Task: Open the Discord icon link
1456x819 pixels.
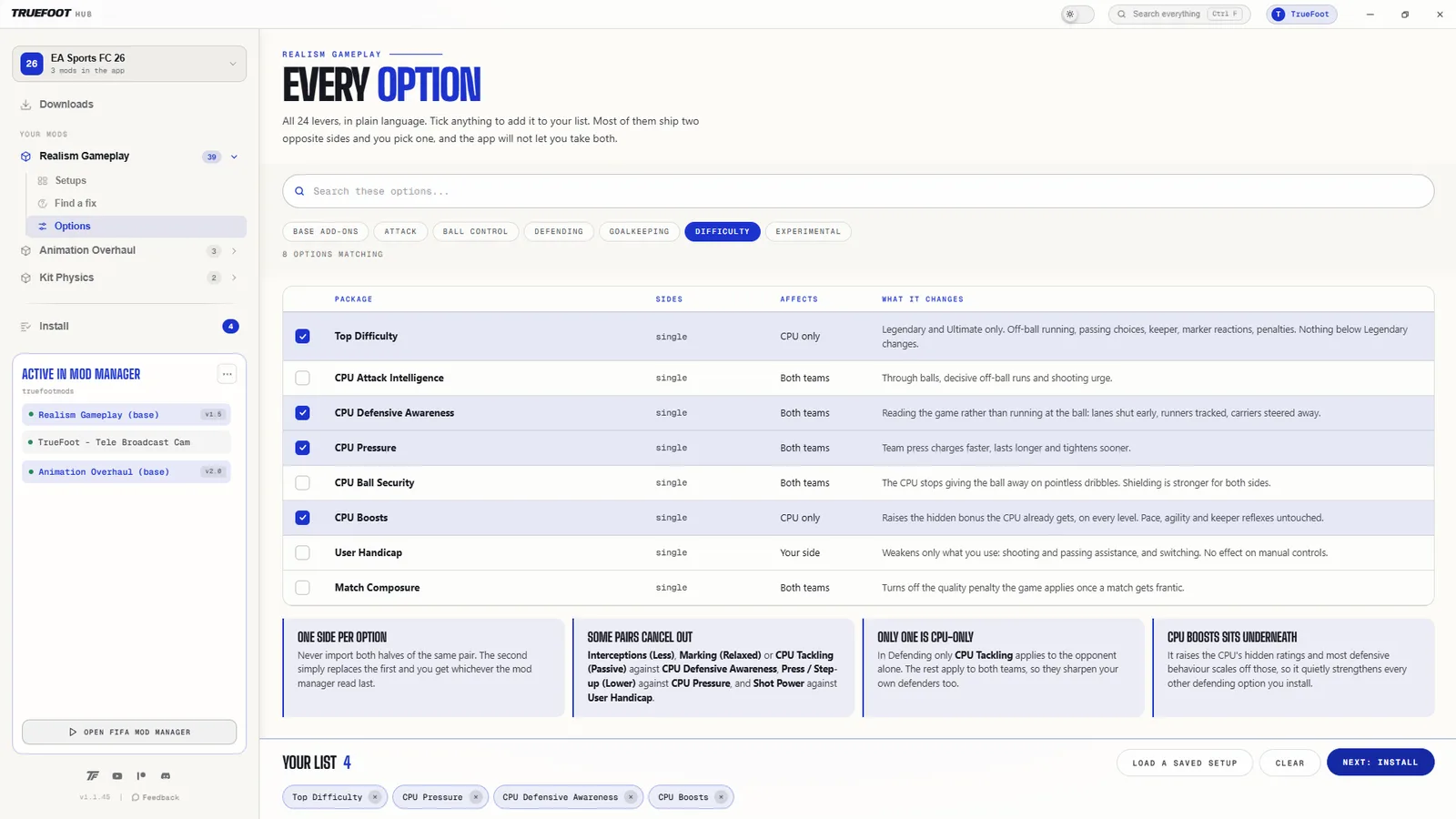Action: tap(166, 776)
